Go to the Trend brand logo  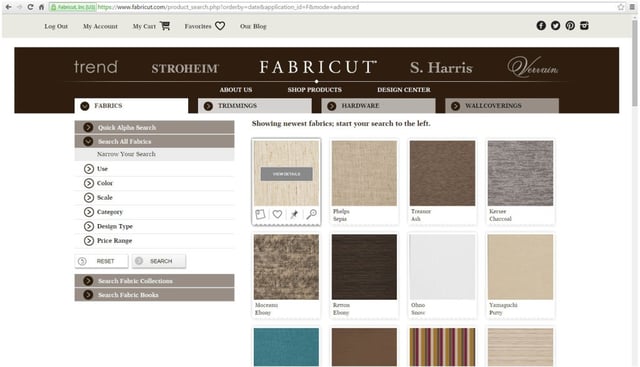pyautogui.click(x=96, y=67)
